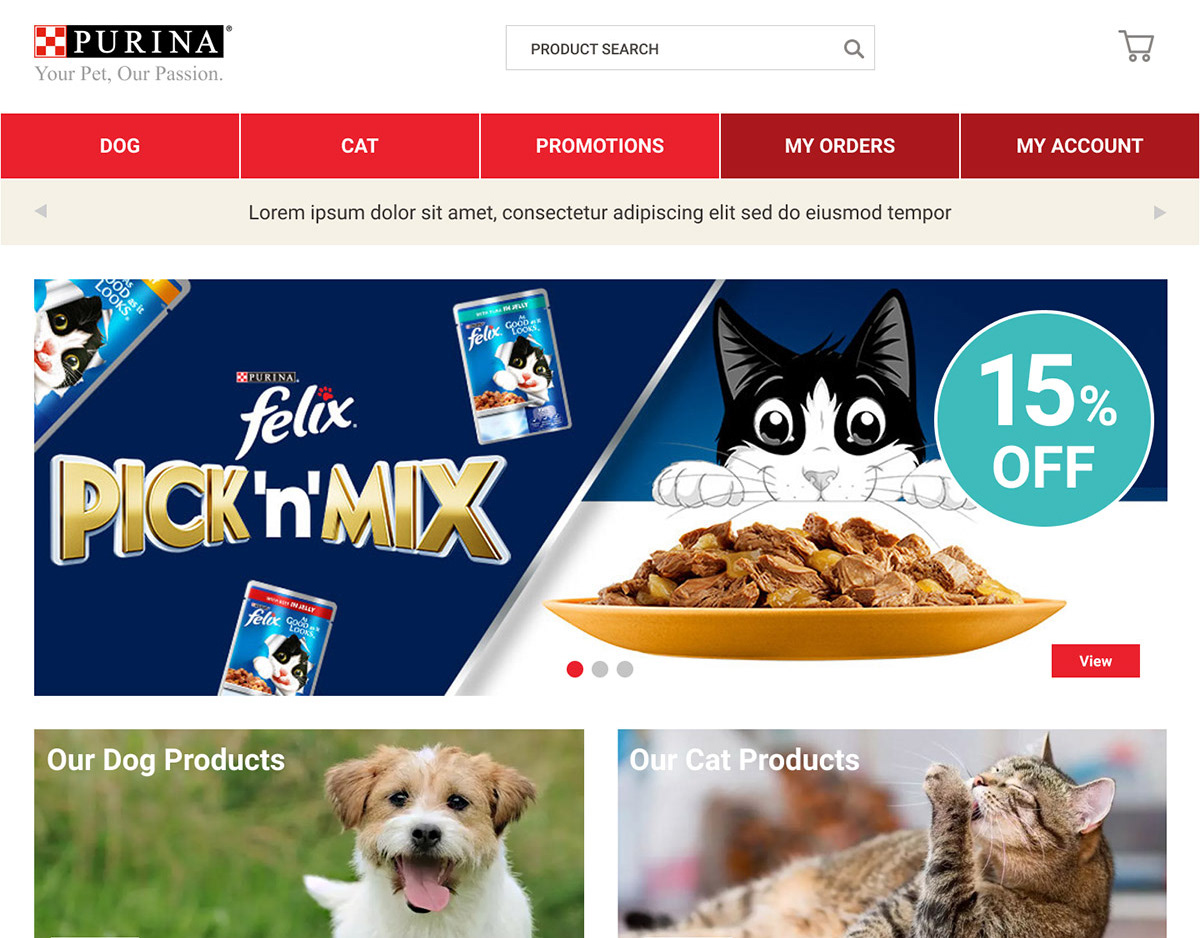Open the DOG menu
The image size is (1200, 938).
120,146
